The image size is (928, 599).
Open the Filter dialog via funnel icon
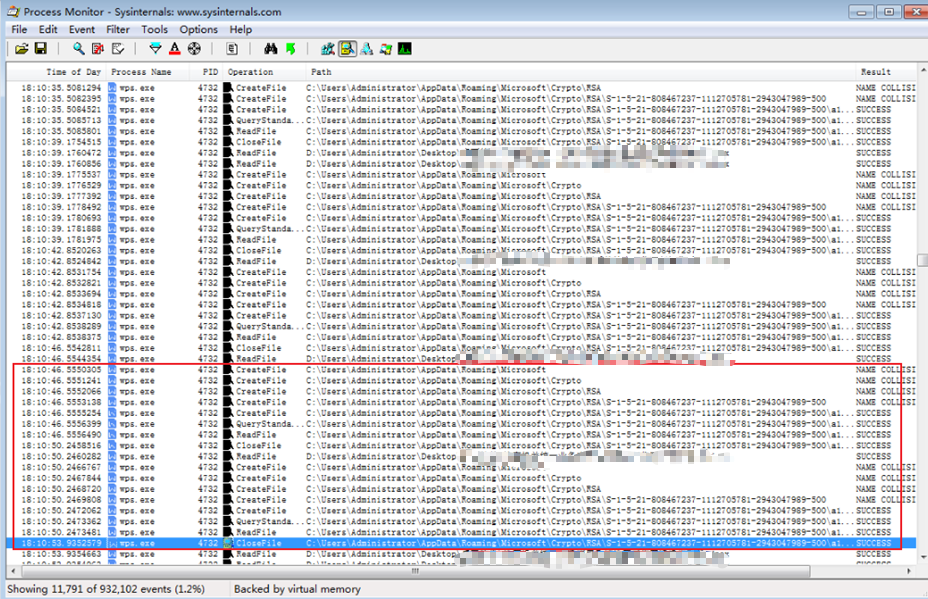[x=155, y=49]
